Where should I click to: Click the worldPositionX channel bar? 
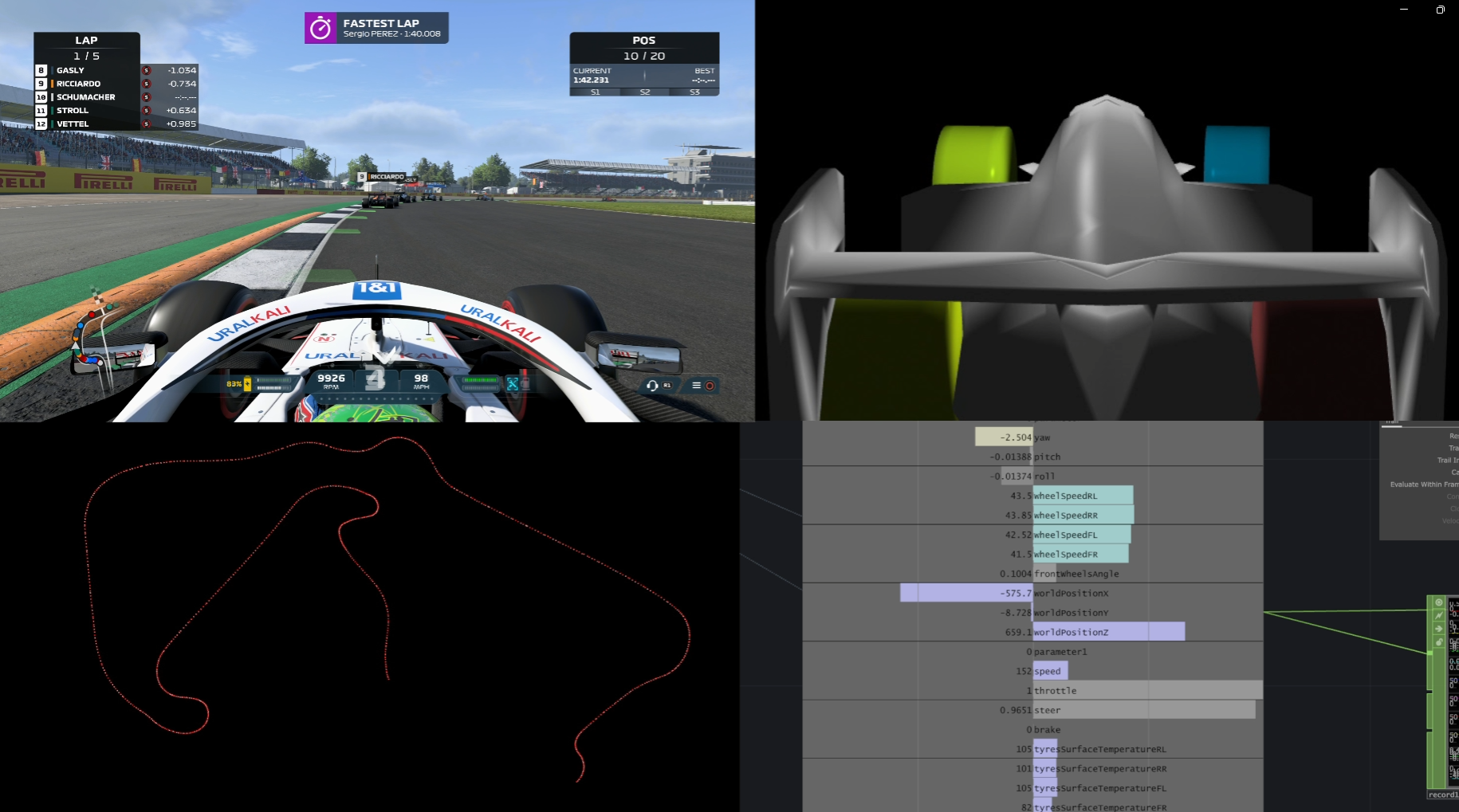[x=966, y=593]
